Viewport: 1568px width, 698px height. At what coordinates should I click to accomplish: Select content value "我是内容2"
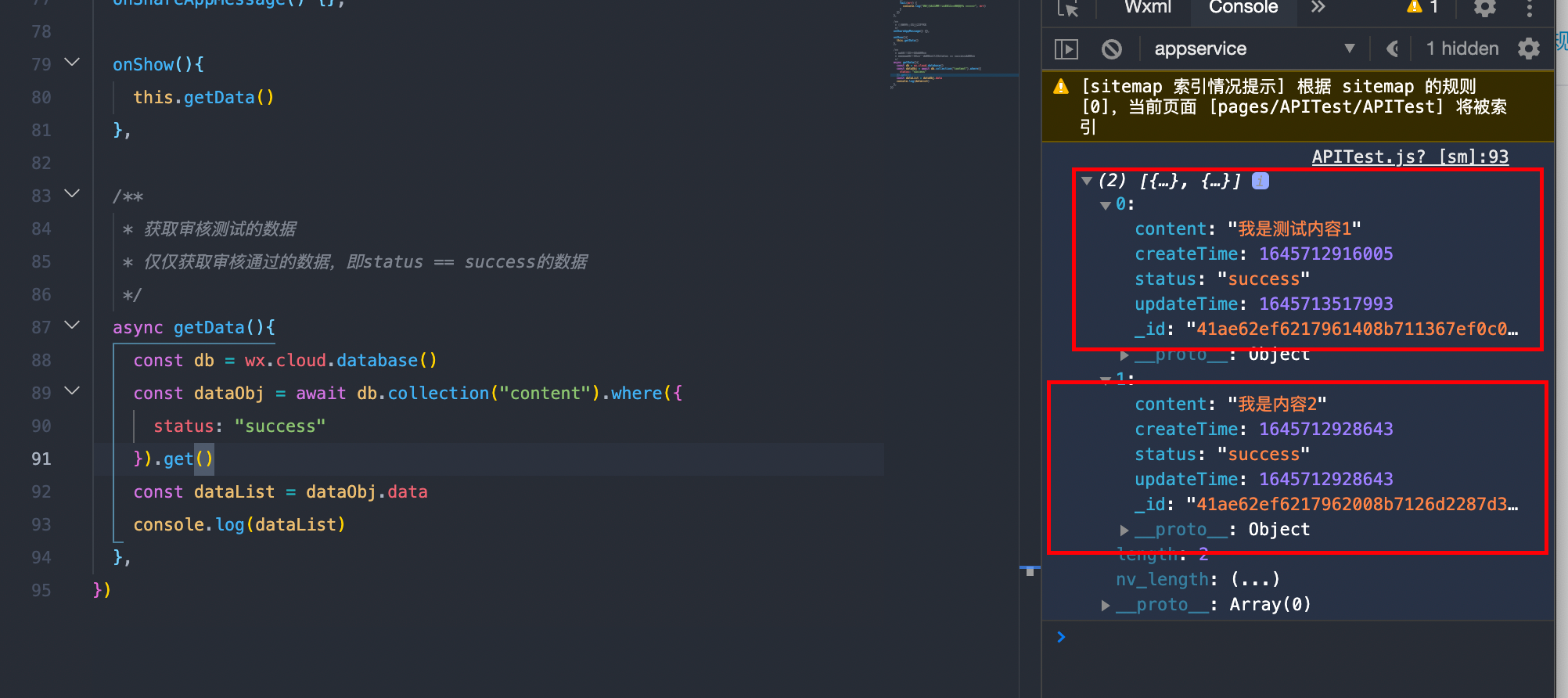point(1277,404)
